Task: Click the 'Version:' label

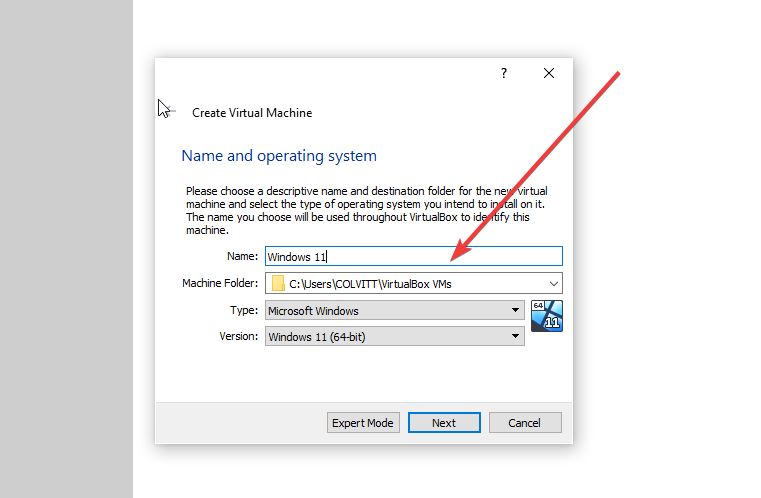Action: click(x=238, y=336)
